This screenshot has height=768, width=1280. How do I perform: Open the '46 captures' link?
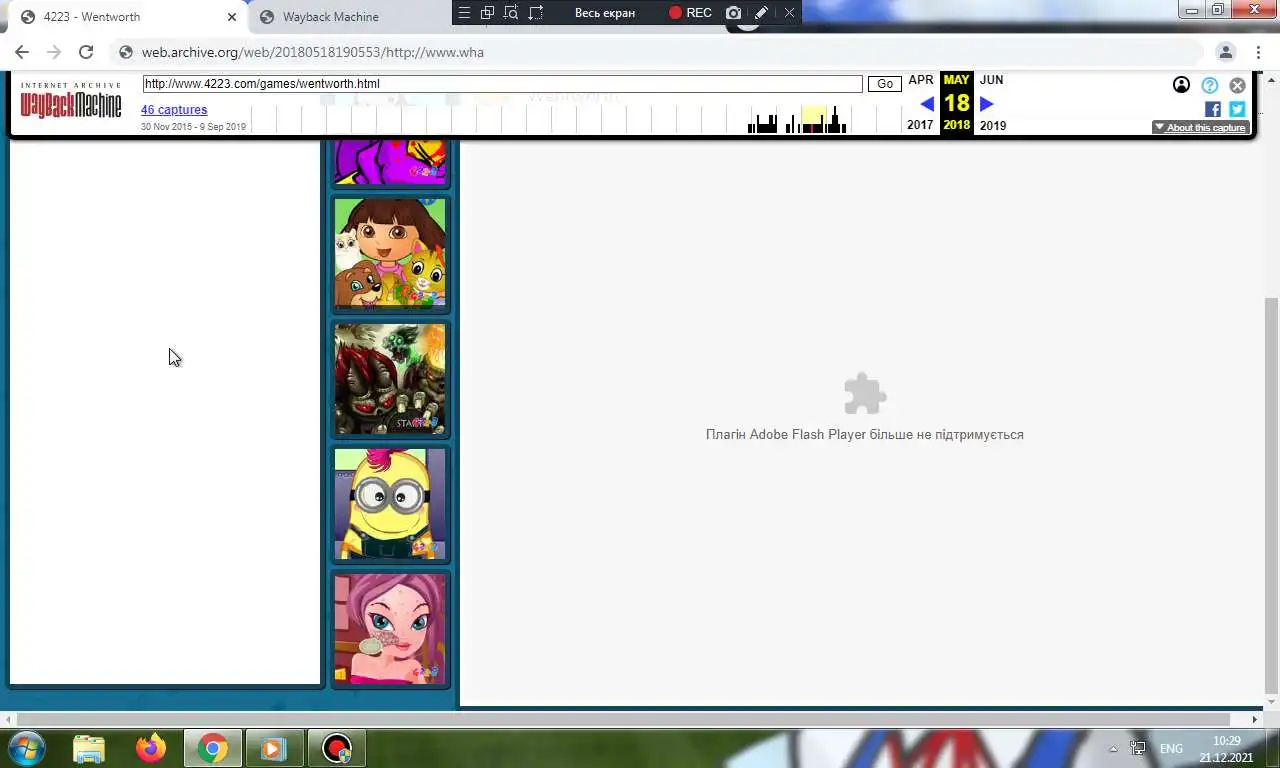tap(174, 110)
